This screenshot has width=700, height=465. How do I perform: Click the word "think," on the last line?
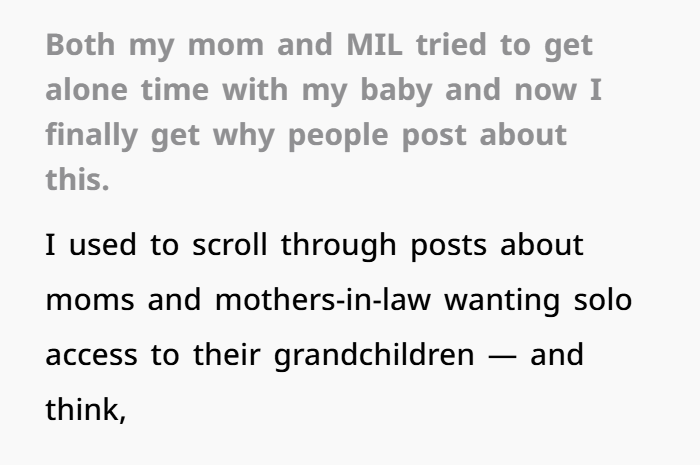(85, 411)
